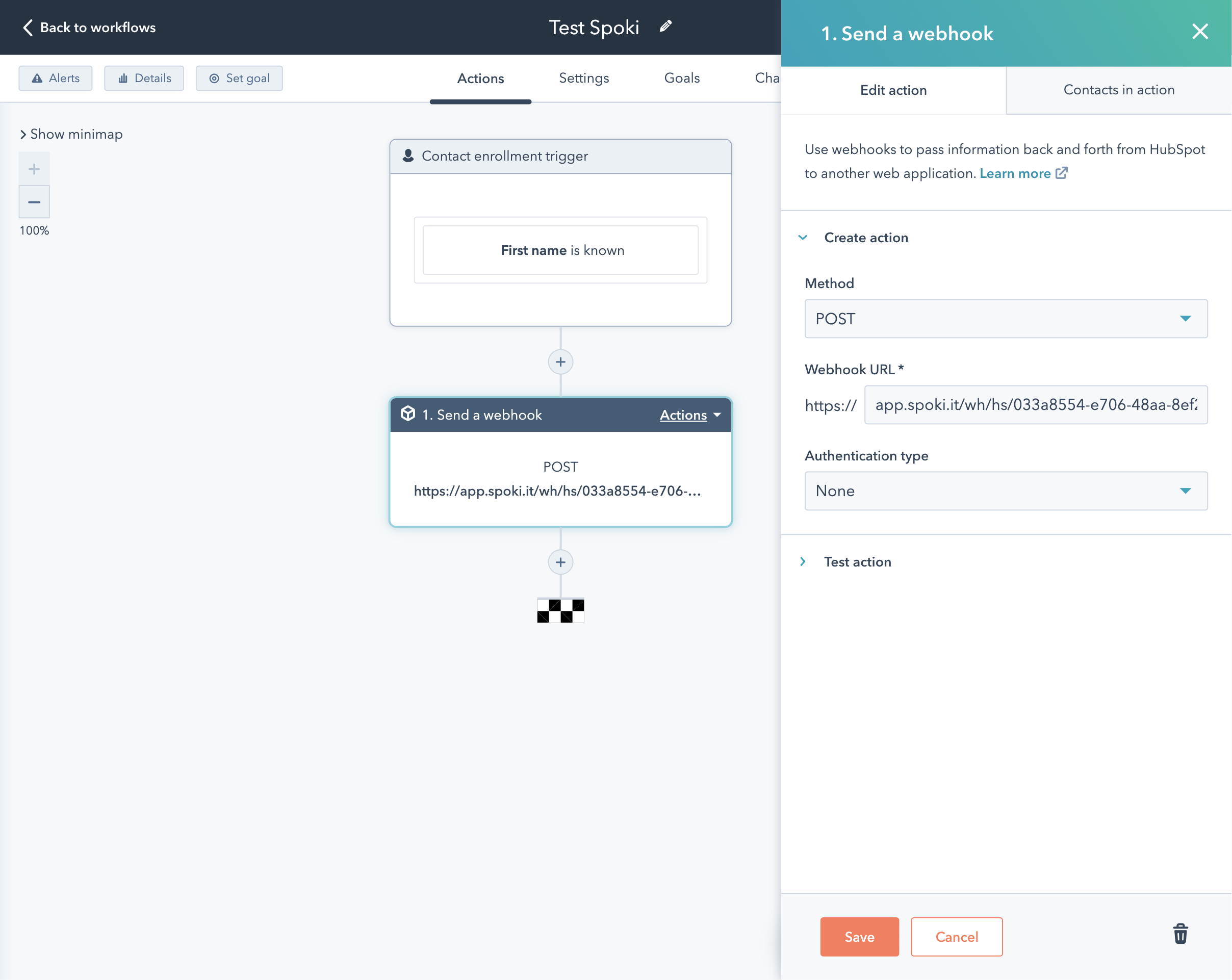This screenshot has height=980, width=1232.
Task: Select the Contacts in action tab
Action: point(1119,90)
